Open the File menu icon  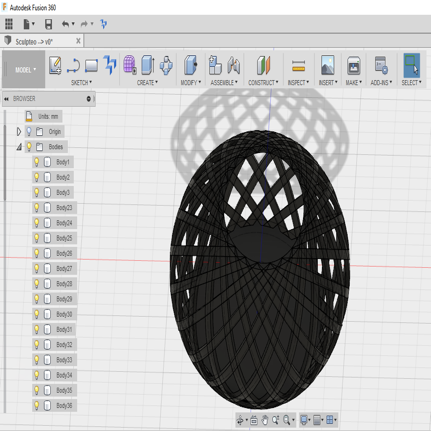point(29,24)
